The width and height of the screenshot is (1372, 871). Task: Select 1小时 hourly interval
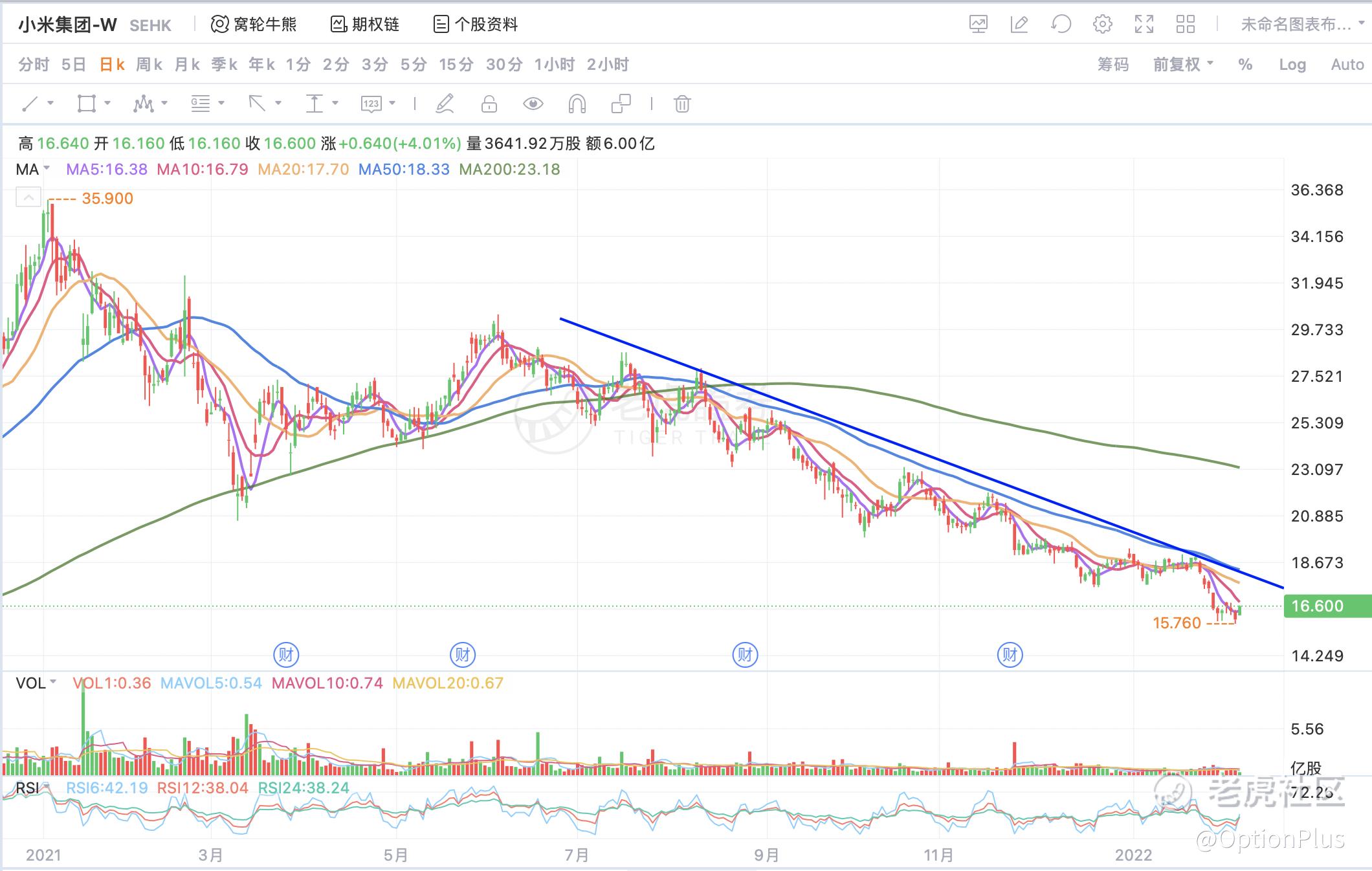click(555, 64)
